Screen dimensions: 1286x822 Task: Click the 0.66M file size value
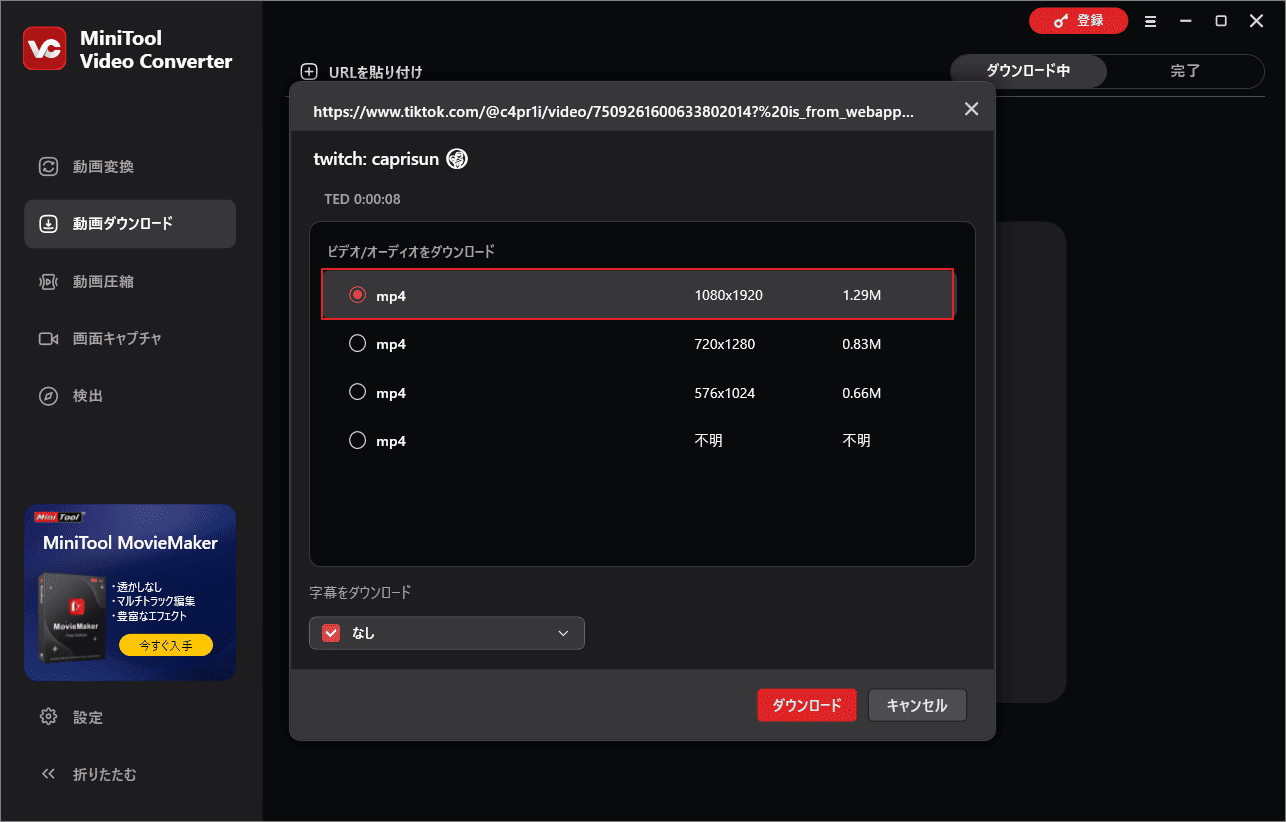[x=862, y=393]
